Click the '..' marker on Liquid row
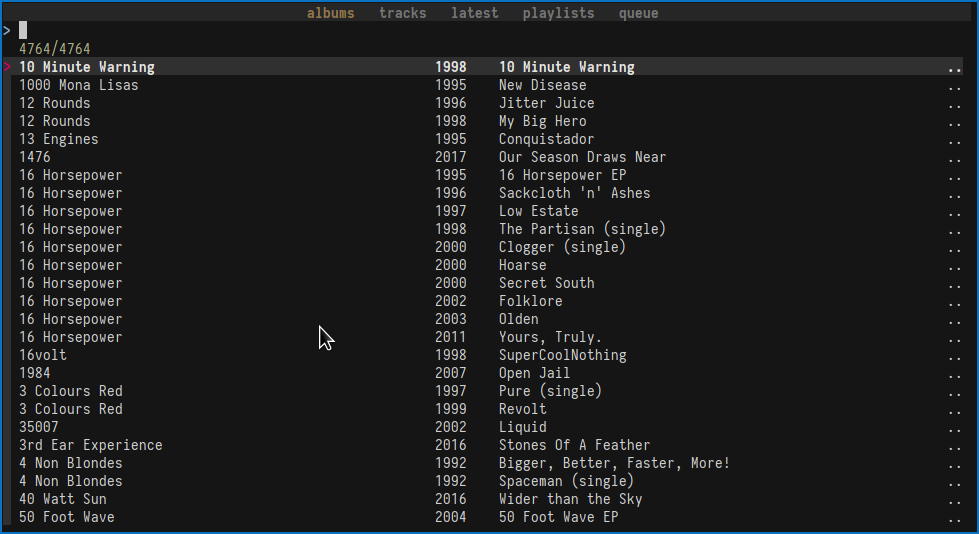The height and width of the screenshot is (534, 979). pos(954,430)
